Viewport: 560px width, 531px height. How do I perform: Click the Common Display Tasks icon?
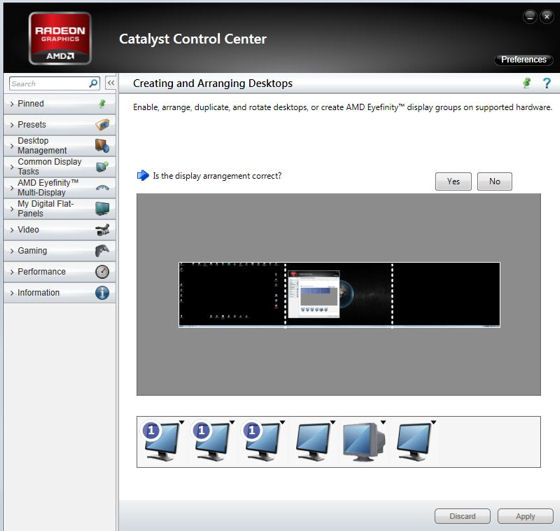point(102,166)
